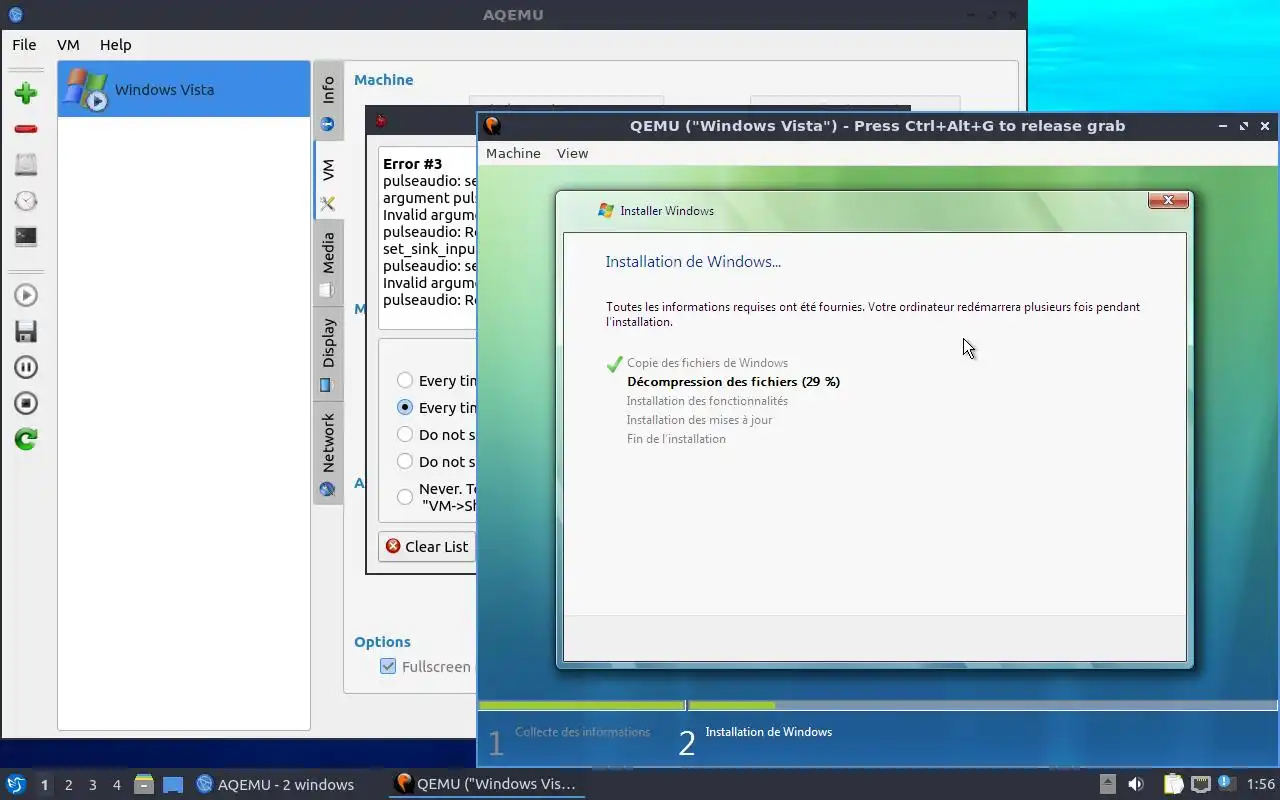Click the 'Installation de Windows...' heading
This screenshot has height=800, width=1280.
(x=693, y=262)
